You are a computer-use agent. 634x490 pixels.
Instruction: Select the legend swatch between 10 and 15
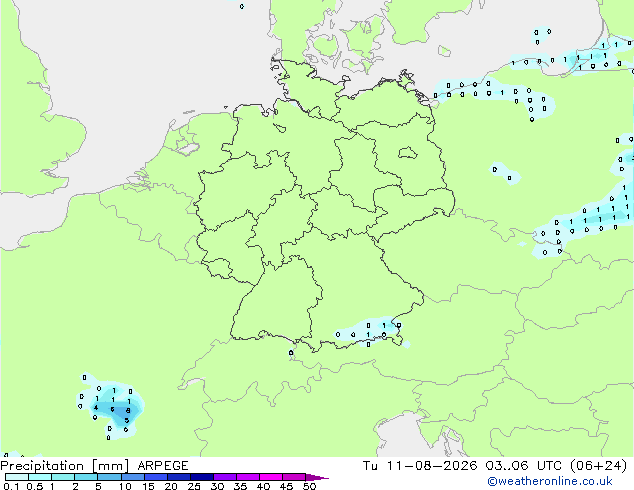(x=132, y=477)
